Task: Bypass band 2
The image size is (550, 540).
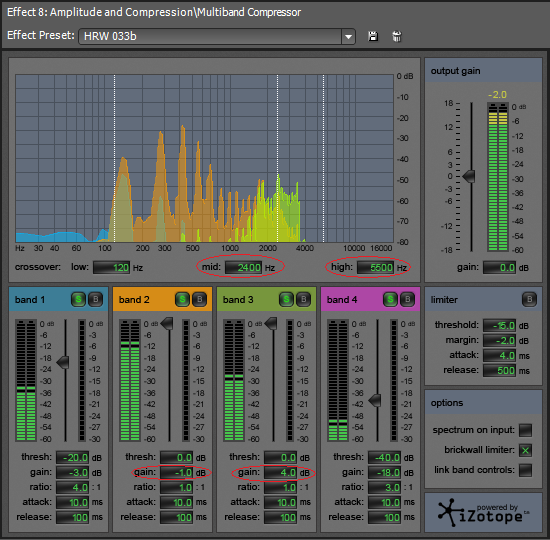Action: pos(200,299)
